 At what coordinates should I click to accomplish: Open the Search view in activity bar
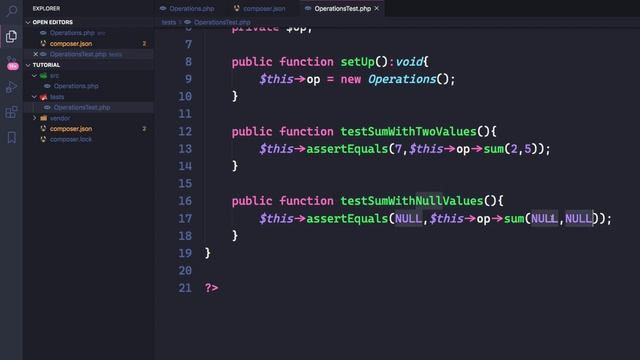[11, 11]
